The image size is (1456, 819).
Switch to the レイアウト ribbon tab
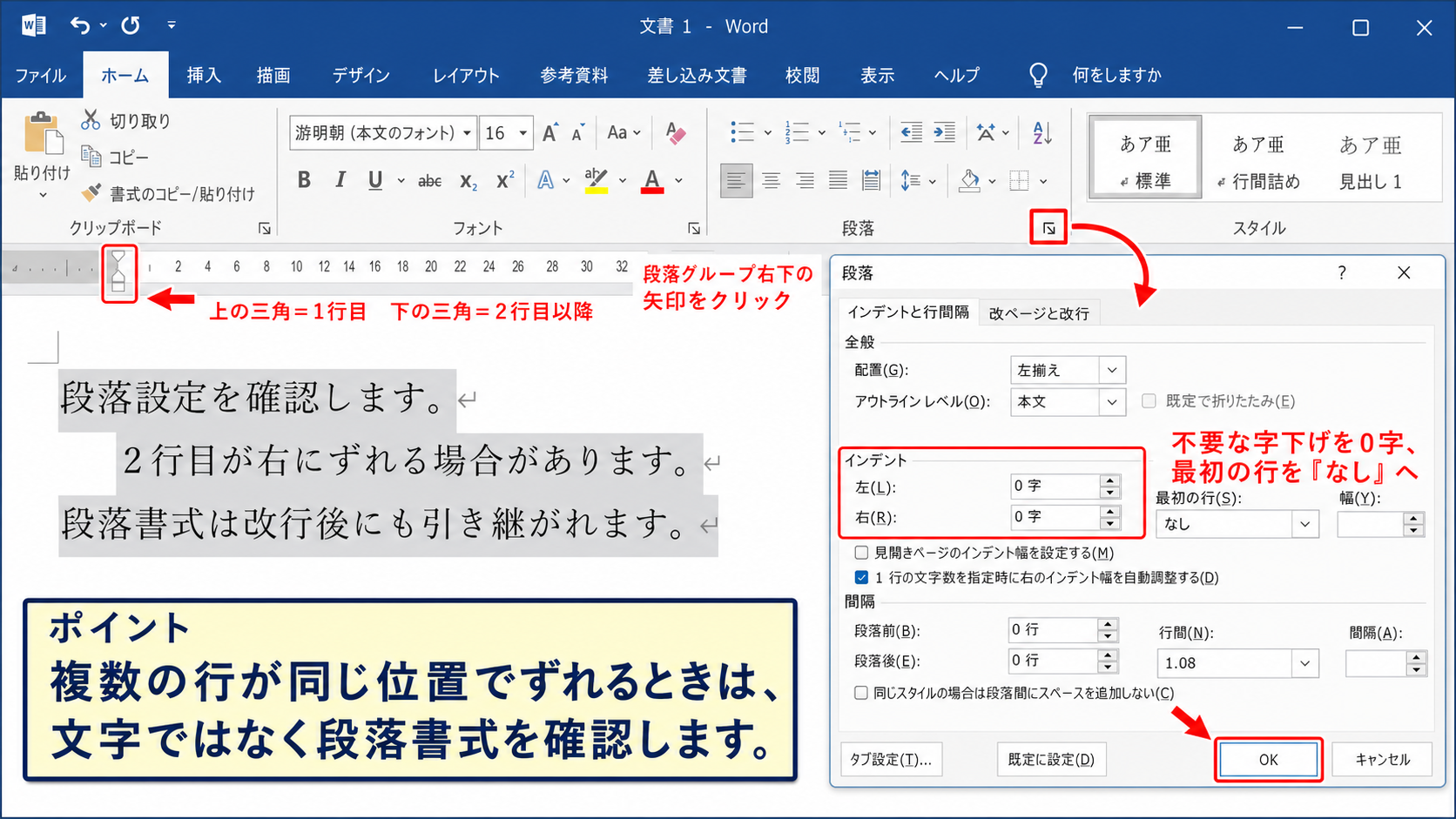click(x=466, y=76)
